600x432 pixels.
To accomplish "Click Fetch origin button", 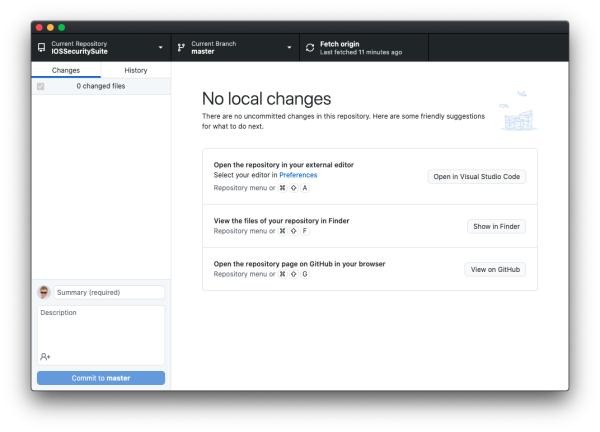I will coord(364,47).
